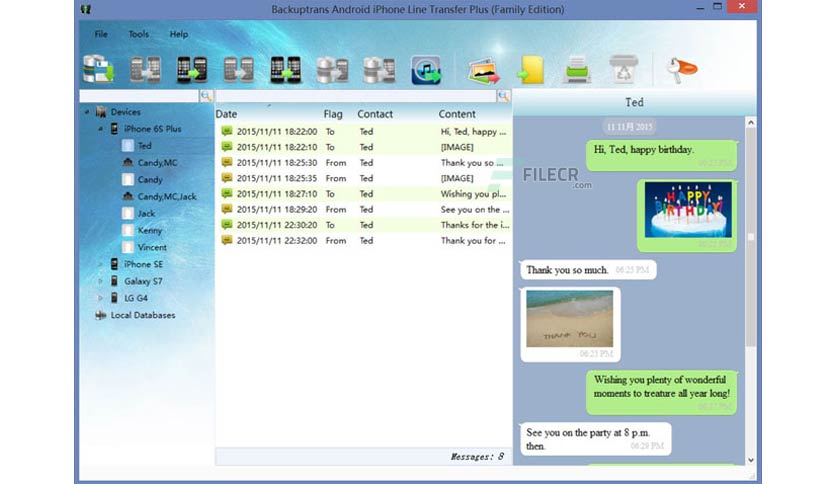
Task: Click the second active phone-to-phone transfer icon
Action: [x=286, y=69]
